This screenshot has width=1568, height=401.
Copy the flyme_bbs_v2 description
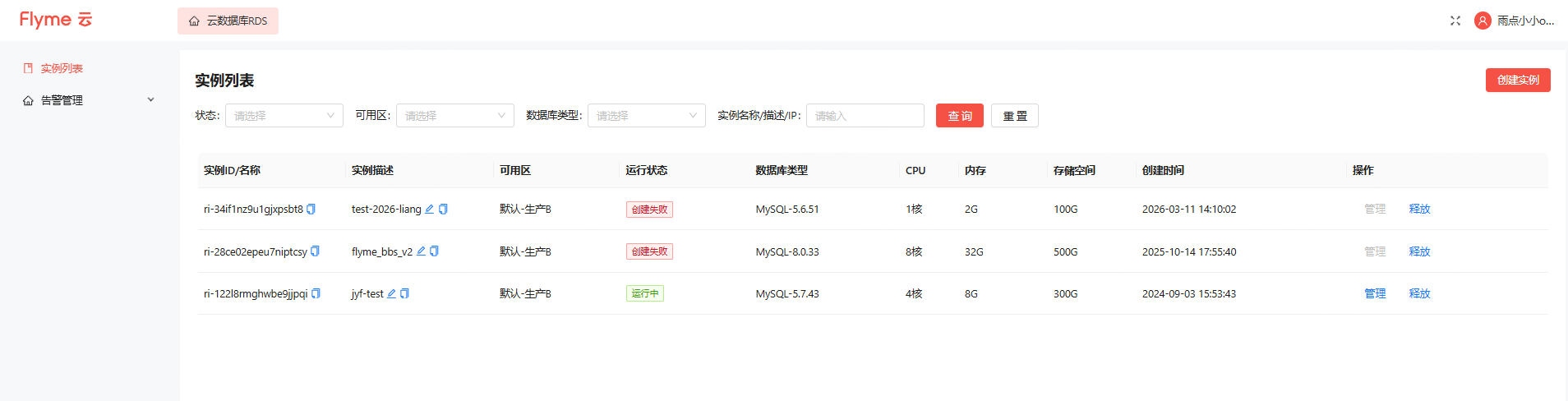pyautogui.click(x=434, y=251)
